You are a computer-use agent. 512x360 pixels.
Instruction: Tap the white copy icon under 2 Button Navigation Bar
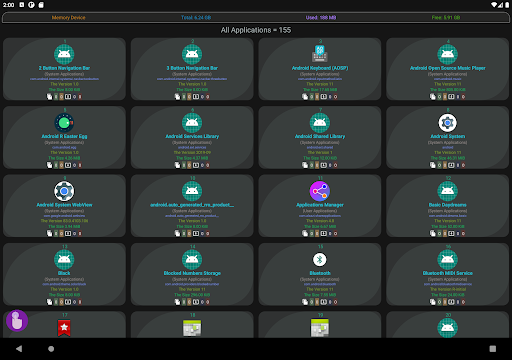tap(49, 97)
